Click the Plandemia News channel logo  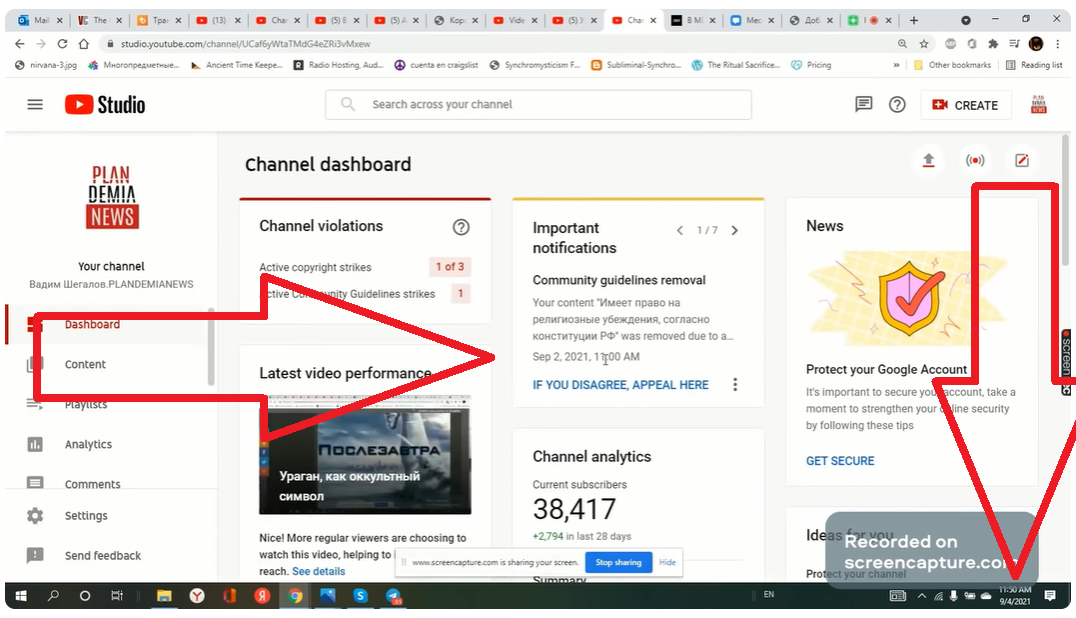pyautogui.click(x=112, y=198)
